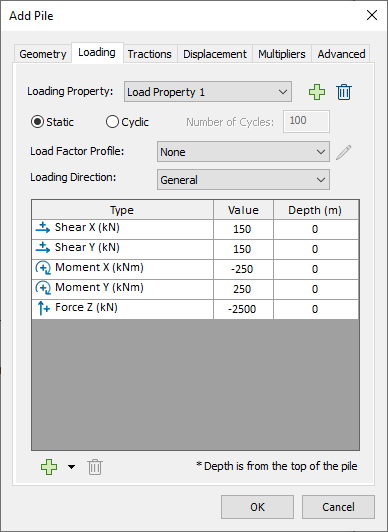Click the Type column header
This screenshot has height=532, width=388.
(122, 210)
